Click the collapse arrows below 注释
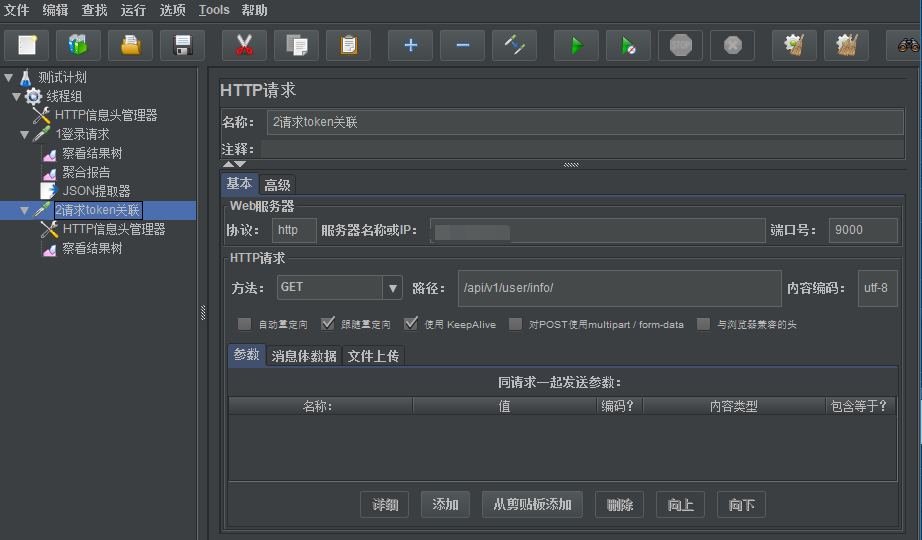 tap(235, 164)
